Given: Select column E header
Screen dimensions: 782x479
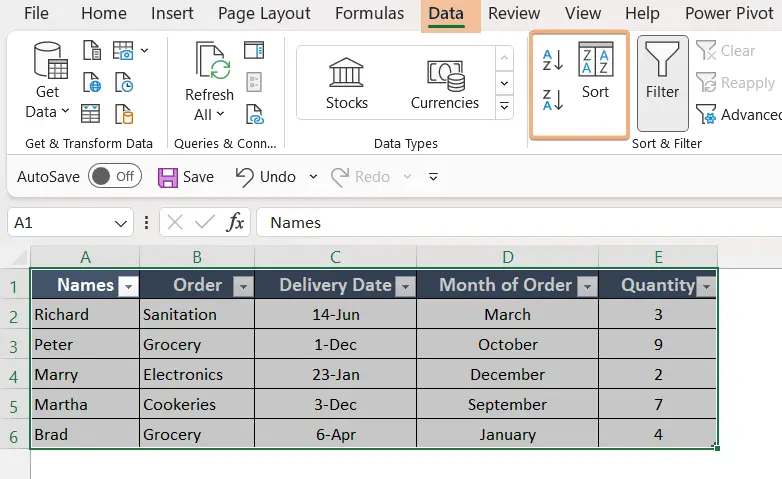Looking at the screenshot, I should pyautogui.click(x=658, y=257).
